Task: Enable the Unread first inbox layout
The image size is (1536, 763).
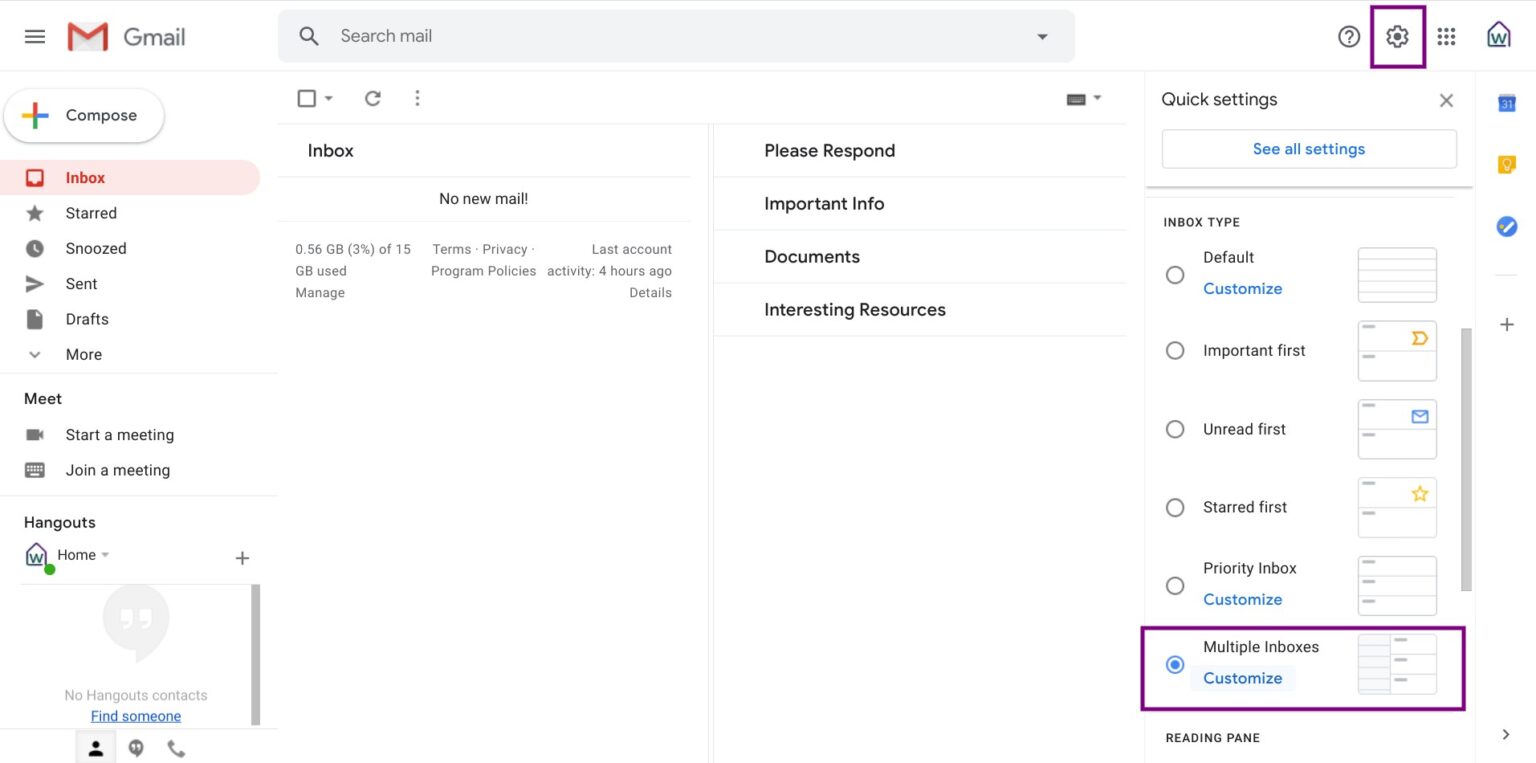Action: [x=1175, y=429]
